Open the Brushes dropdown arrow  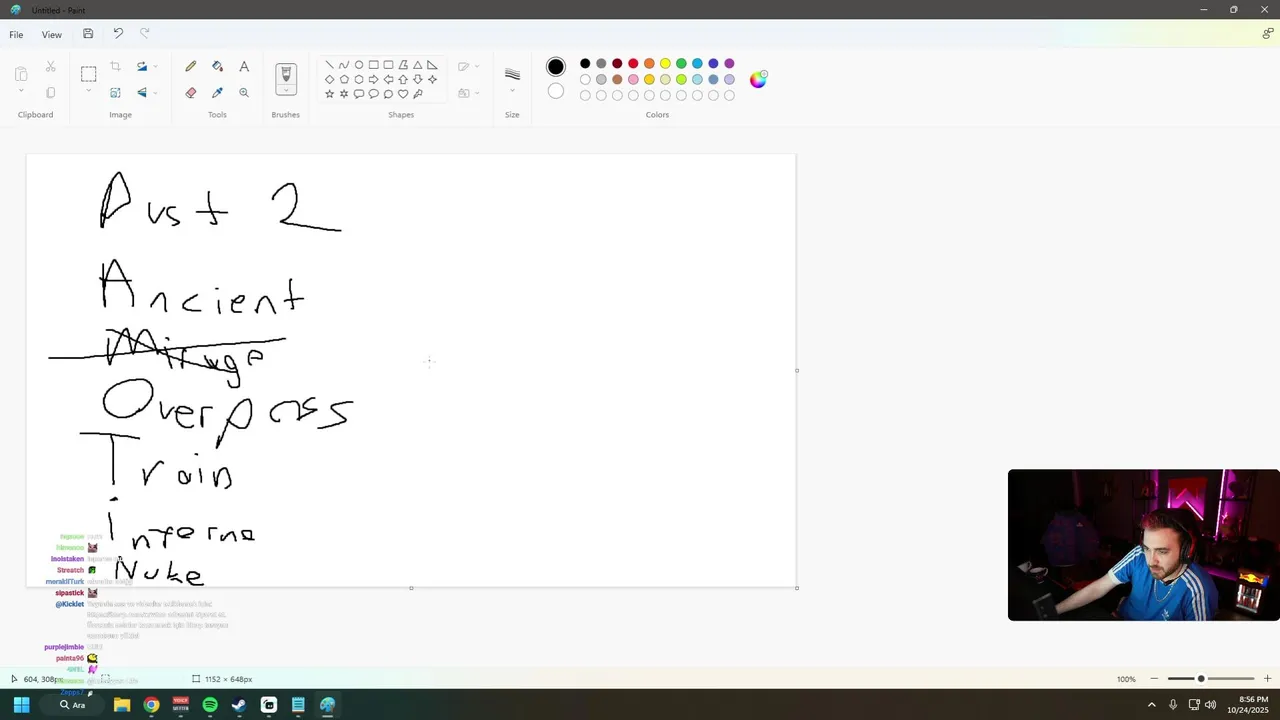point(286,92)
